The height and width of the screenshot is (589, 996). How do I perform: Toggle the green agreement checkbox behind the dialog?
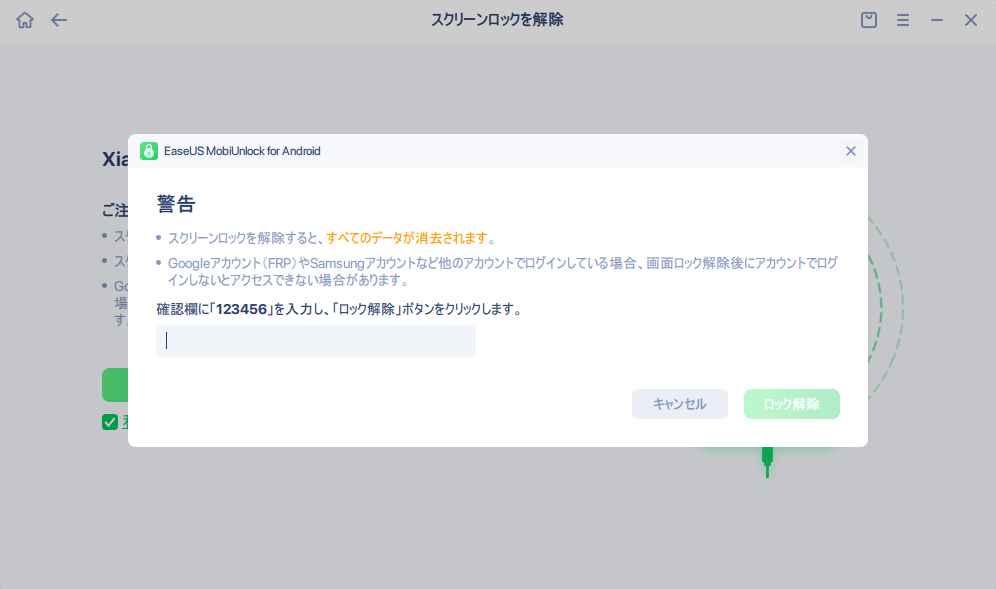coord(110,422)
